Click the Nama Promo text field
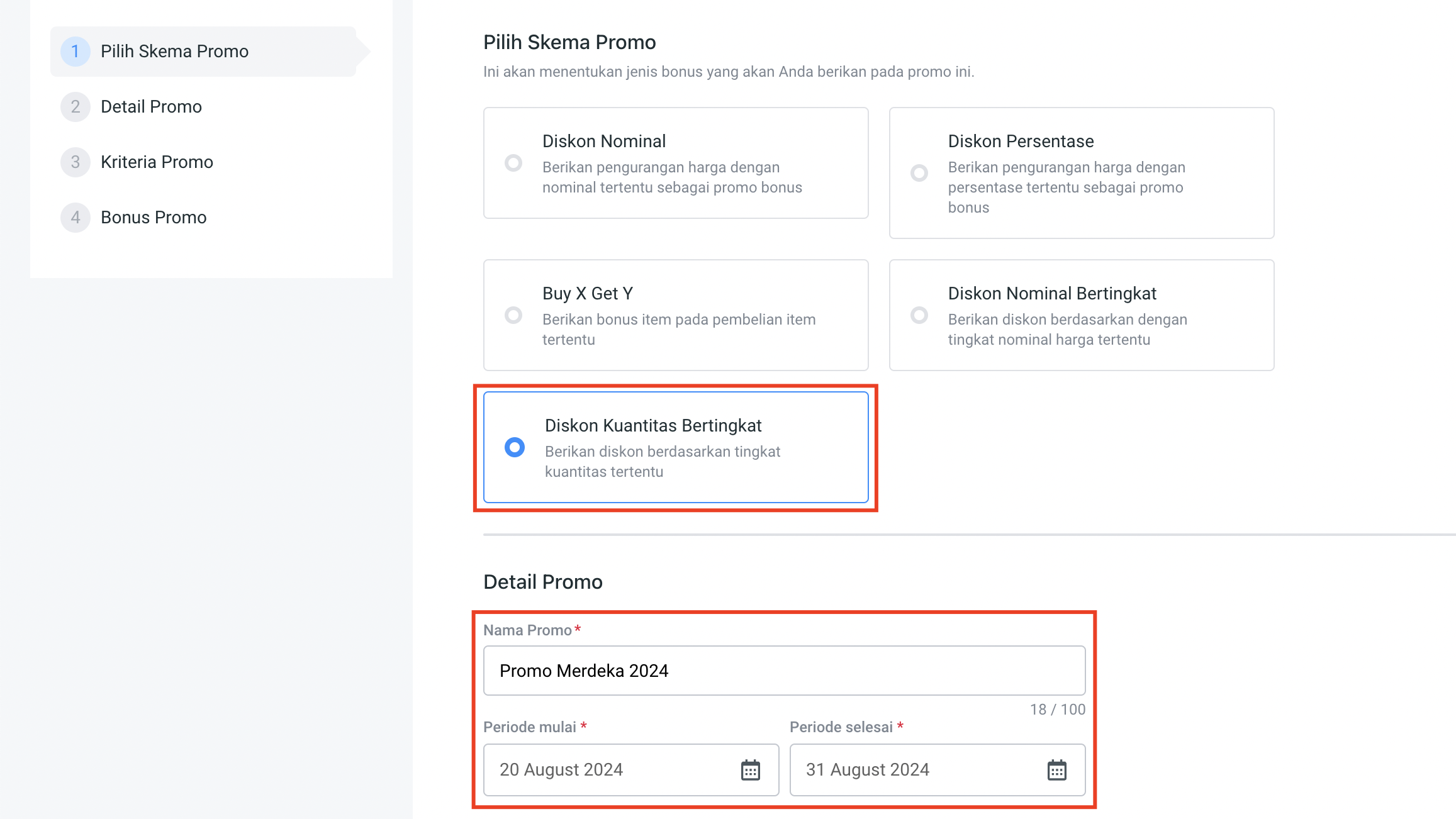This screenshot has height=819, width=1456. (x=784, y=671)
